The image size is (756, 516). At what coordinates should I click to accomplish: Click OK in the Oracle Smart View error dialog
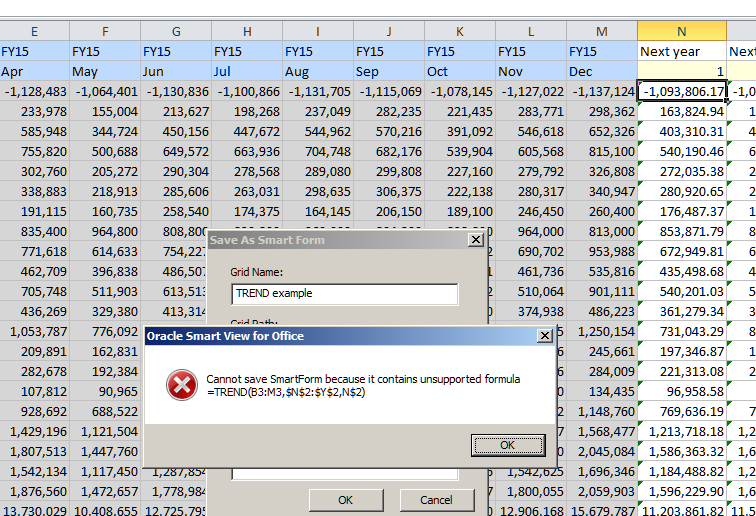508,445
